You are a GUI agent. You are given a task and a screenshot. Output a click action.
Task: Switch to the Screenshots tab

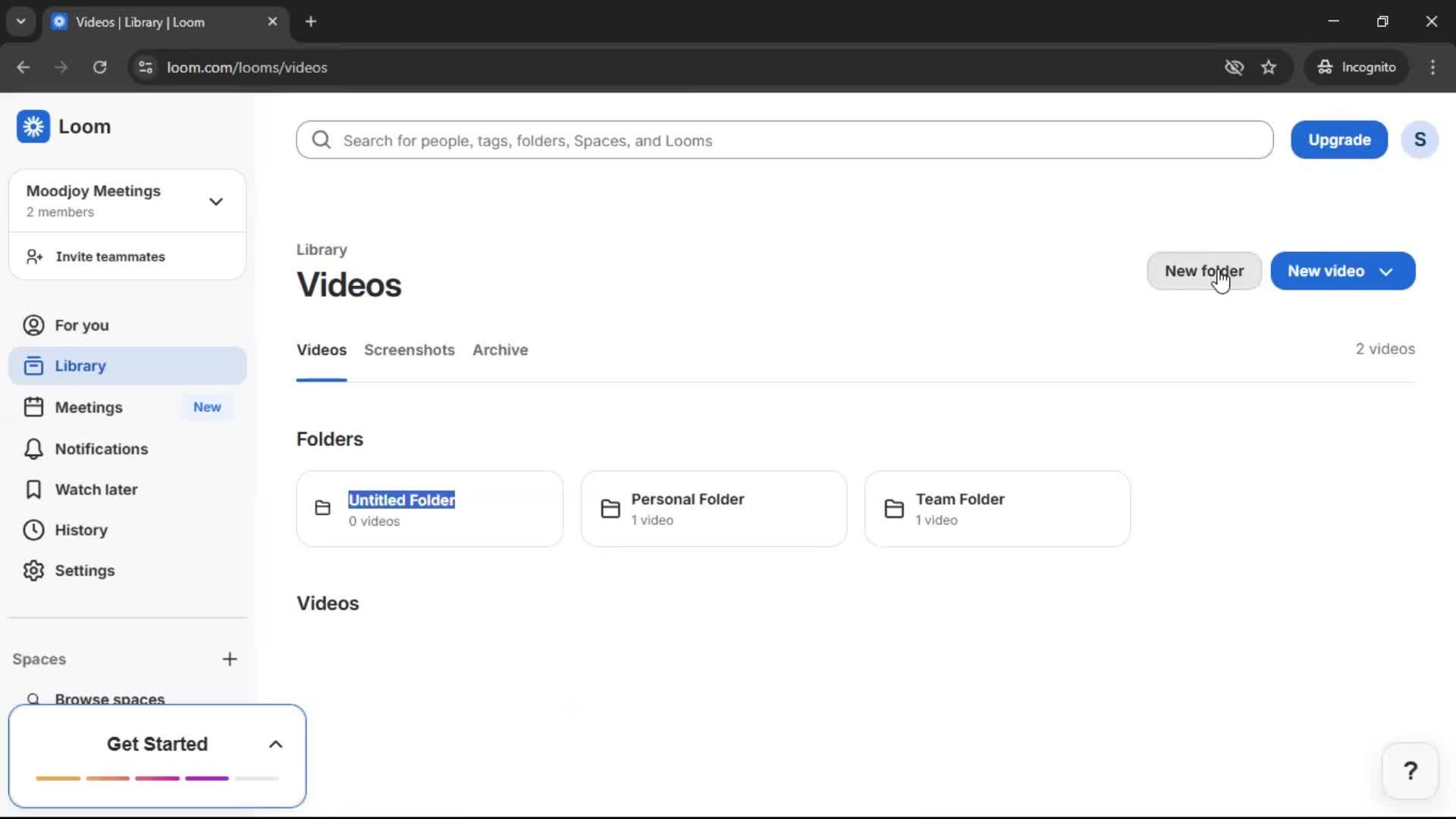click(409, 350)
